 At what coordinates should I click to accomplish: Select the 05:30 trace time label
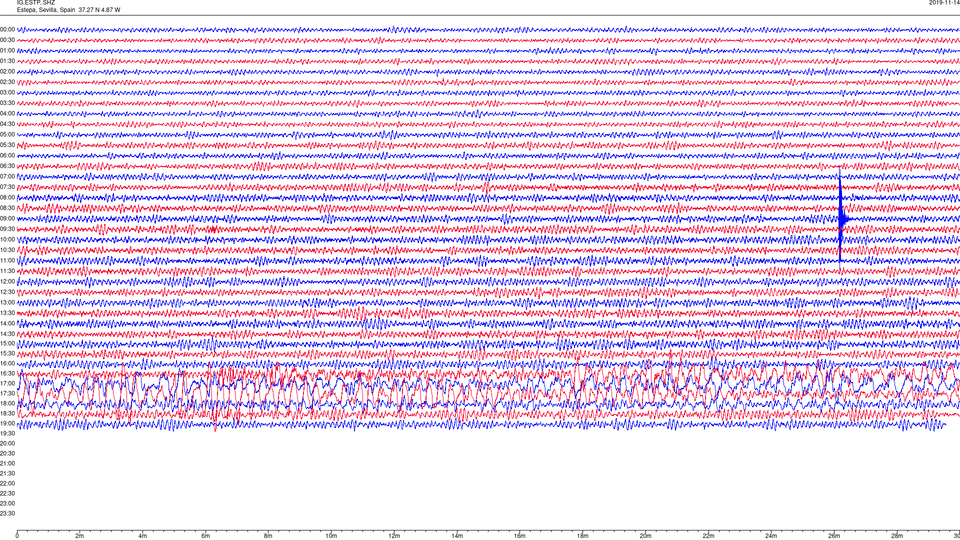(x=7, y=145)
